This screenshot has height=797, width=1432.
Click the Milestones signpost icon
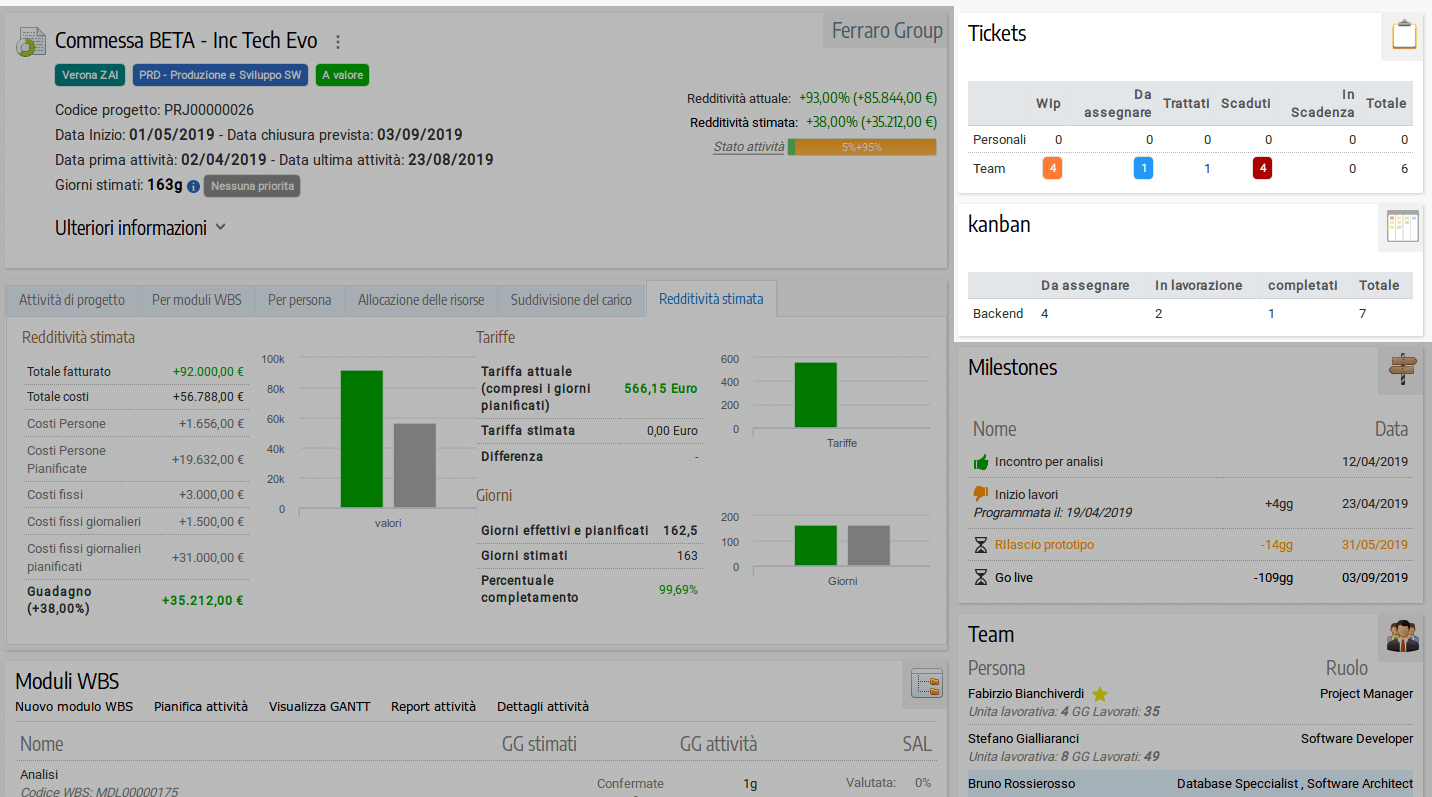click(x=1401, y=369)
